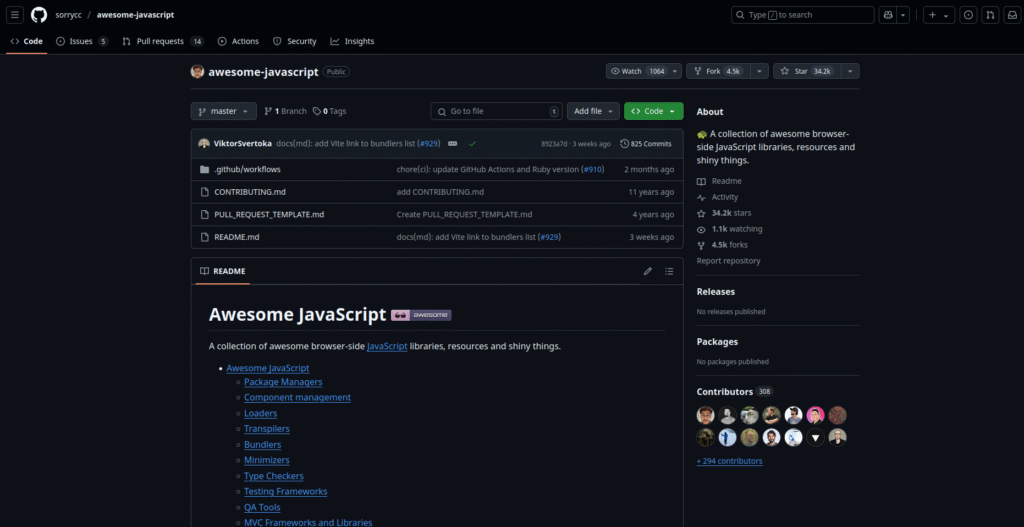Screen dimensions: 1024x527
Task: View 1.1k watching link
Action: [x=729, y=229]
